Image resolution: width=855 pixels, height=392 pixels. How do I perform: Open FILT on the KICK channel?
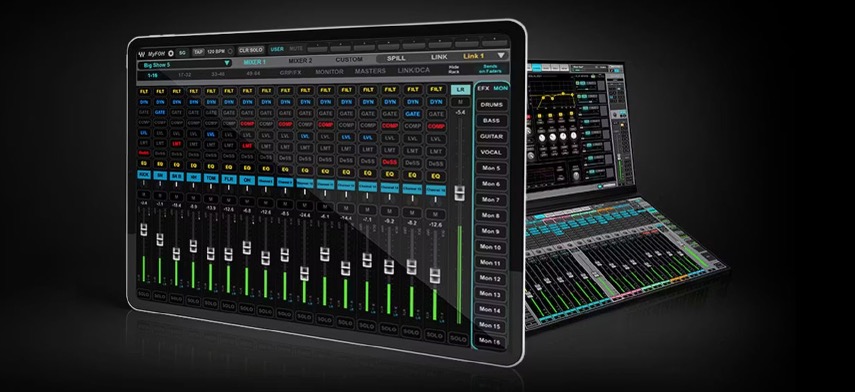143,92
